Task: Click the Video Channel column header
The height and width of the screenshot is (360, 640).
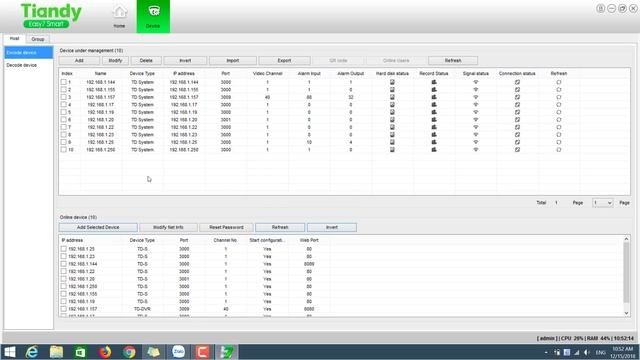Action: pos(267,73)
